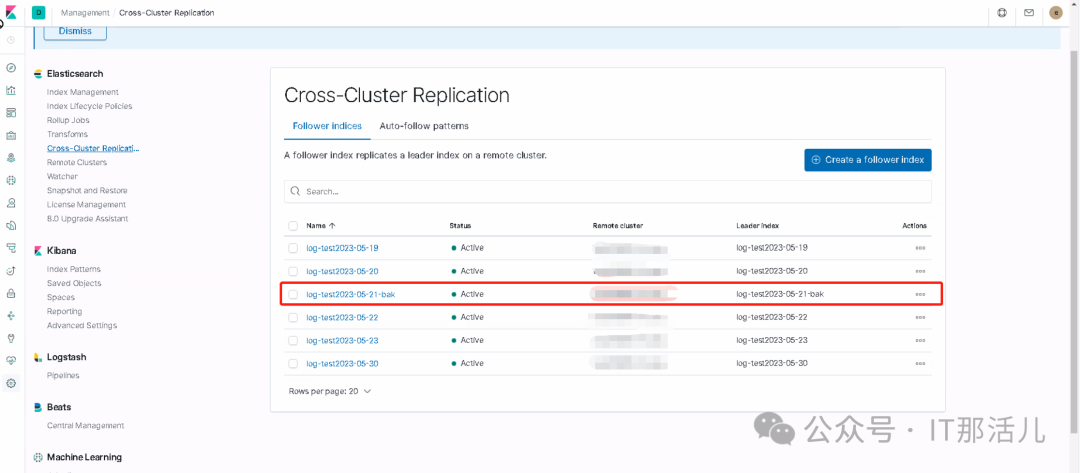Open actions menu for log-test2023-05-30

tap(920, 363)
